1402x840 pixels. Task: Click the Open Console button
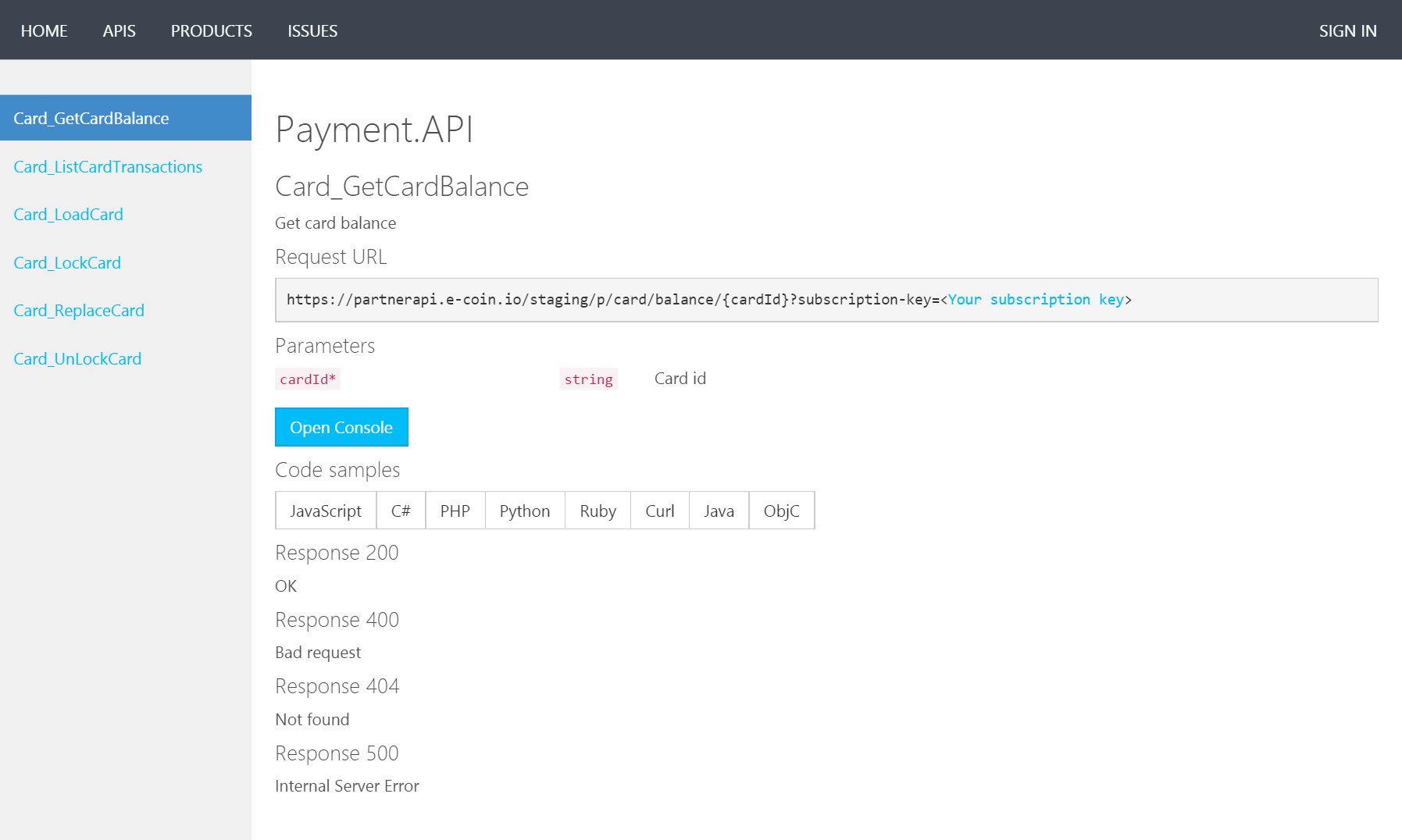pyautogui.click(x=341, y=427)
